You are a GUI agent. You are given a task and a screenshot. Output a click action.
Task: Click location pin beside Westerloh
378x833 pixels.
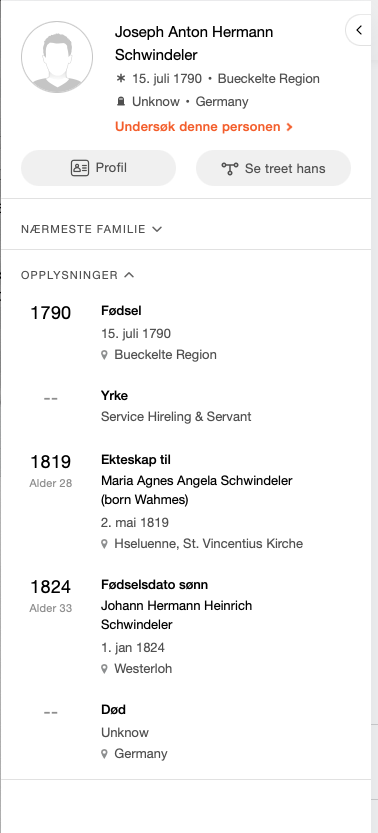pos(105,669)
